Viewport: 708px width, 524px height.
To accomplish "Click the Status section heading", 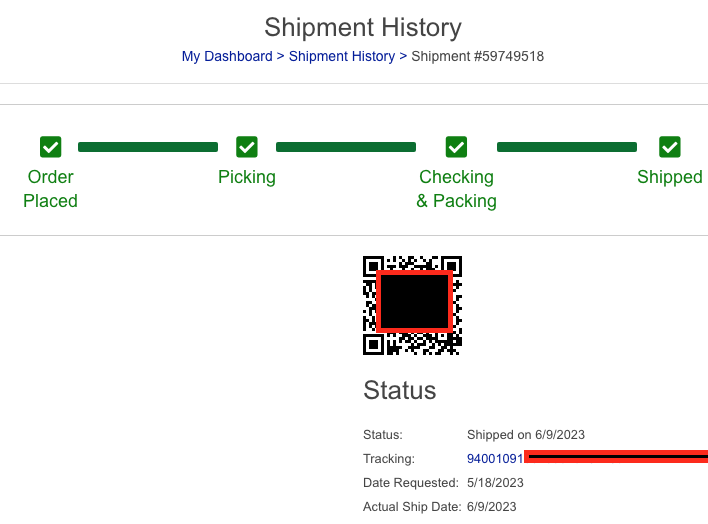I will [x=400, y=390].
